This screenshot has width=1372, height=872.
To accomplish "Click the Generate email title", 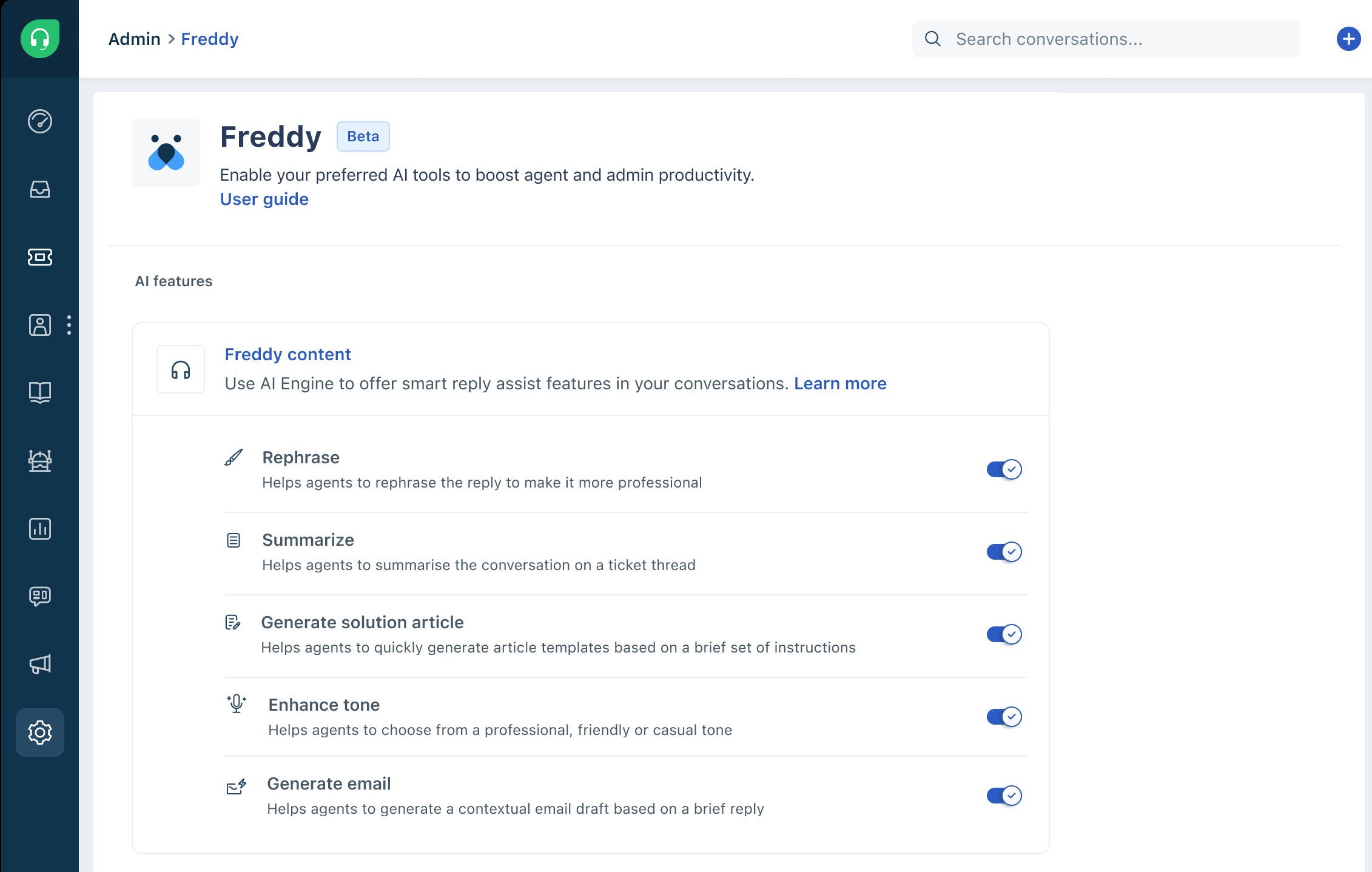I will point(329,783).
